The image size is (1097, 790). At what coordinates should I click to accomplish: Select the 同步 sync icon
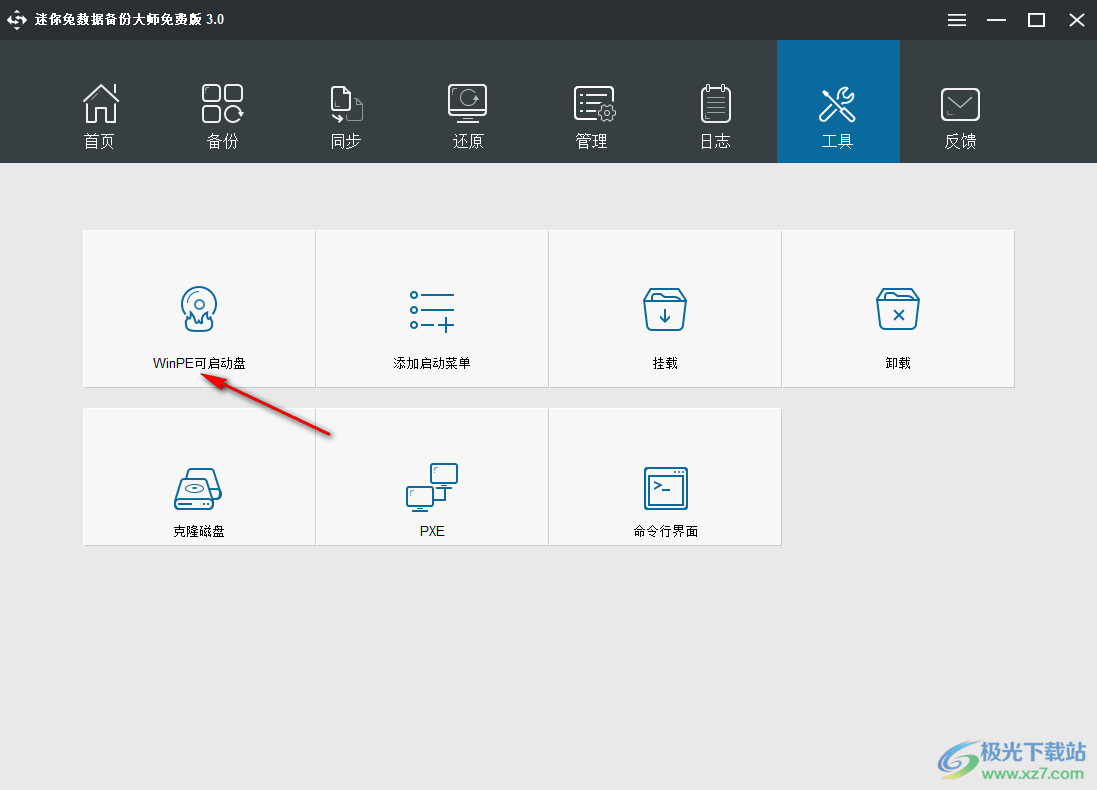click(x=345, y=115)
